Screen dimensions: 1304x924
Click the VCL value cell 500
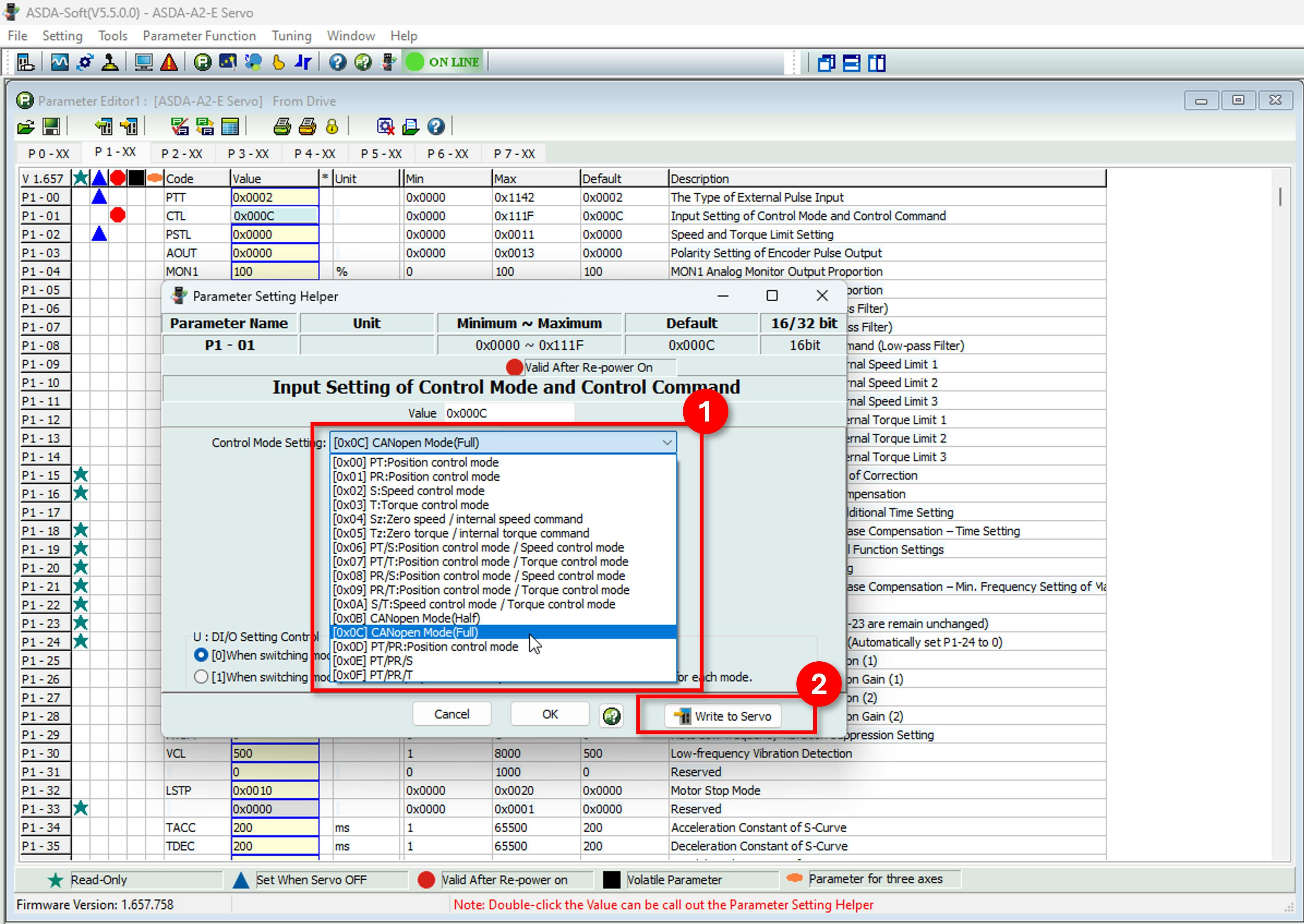(x=275, y=753)
